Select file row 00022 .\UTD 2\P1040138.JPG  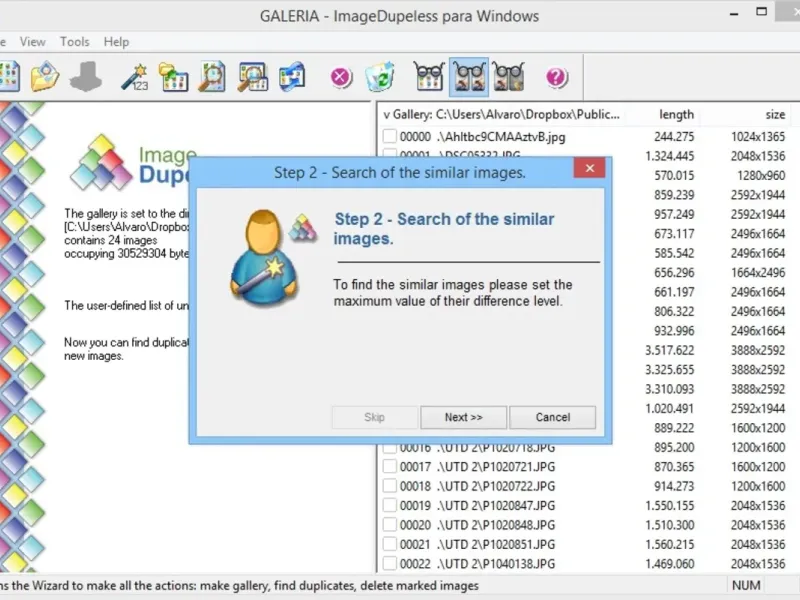584,563
